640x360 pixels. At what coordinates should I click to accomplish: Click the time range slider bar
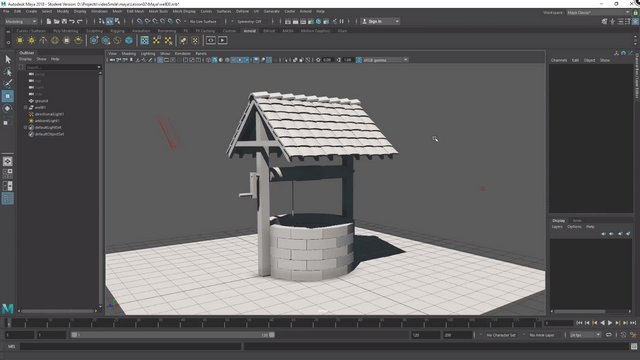click(x=172, y=335)
